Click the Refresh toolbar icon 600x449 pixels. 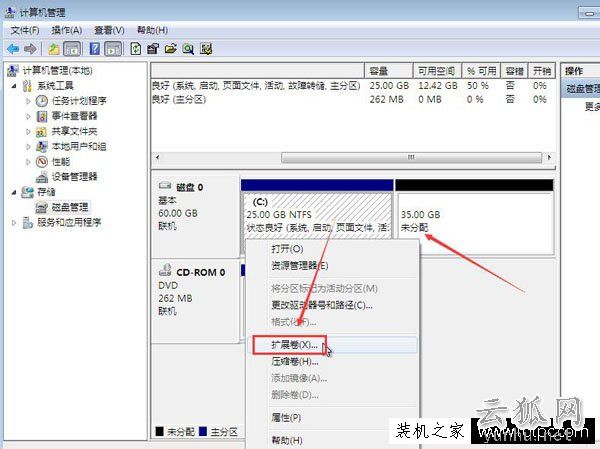(x=135, y=49)
